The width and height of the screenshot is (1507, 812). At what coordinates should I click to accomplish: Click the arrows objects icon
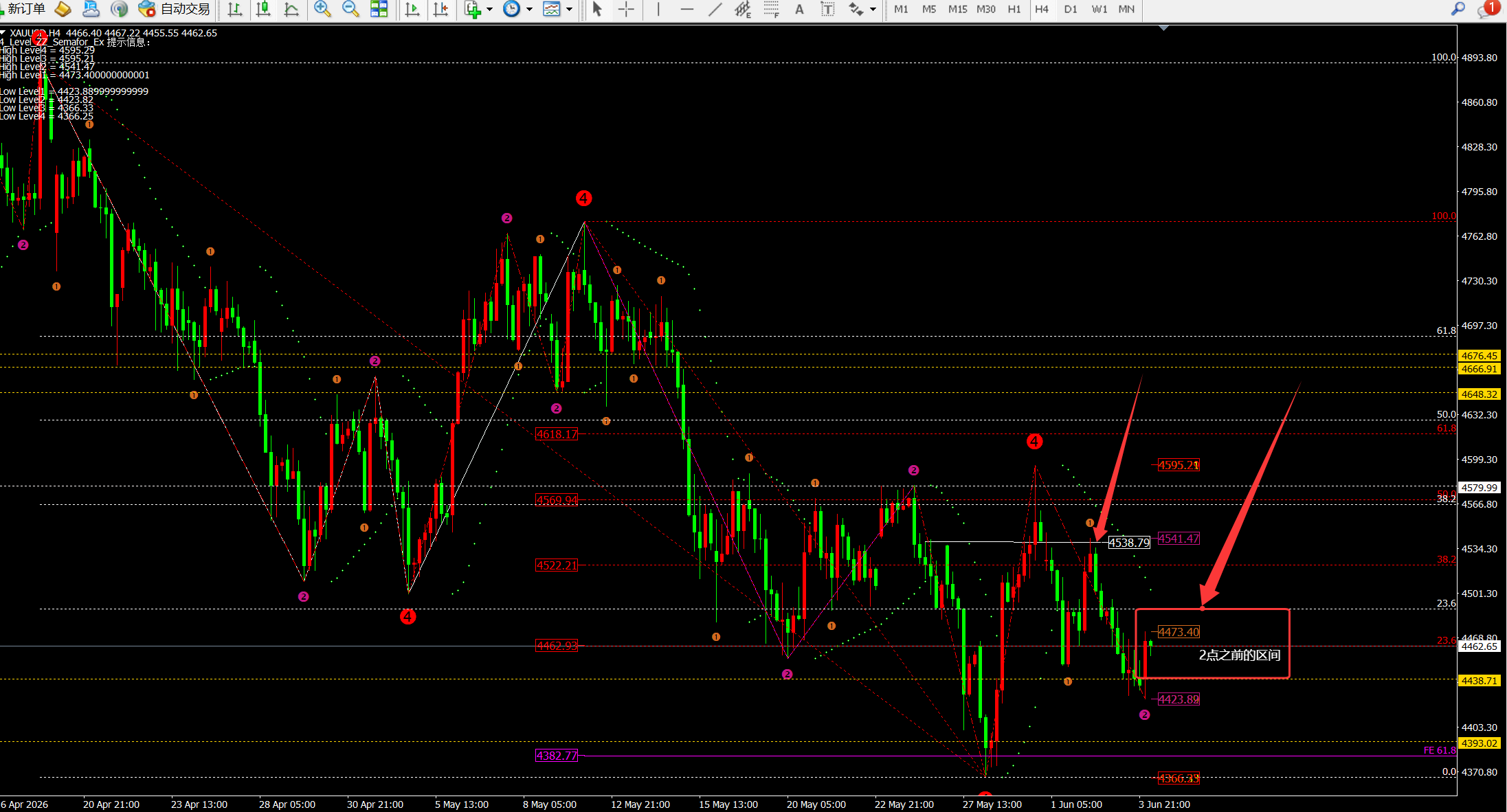tap(856, 9)
